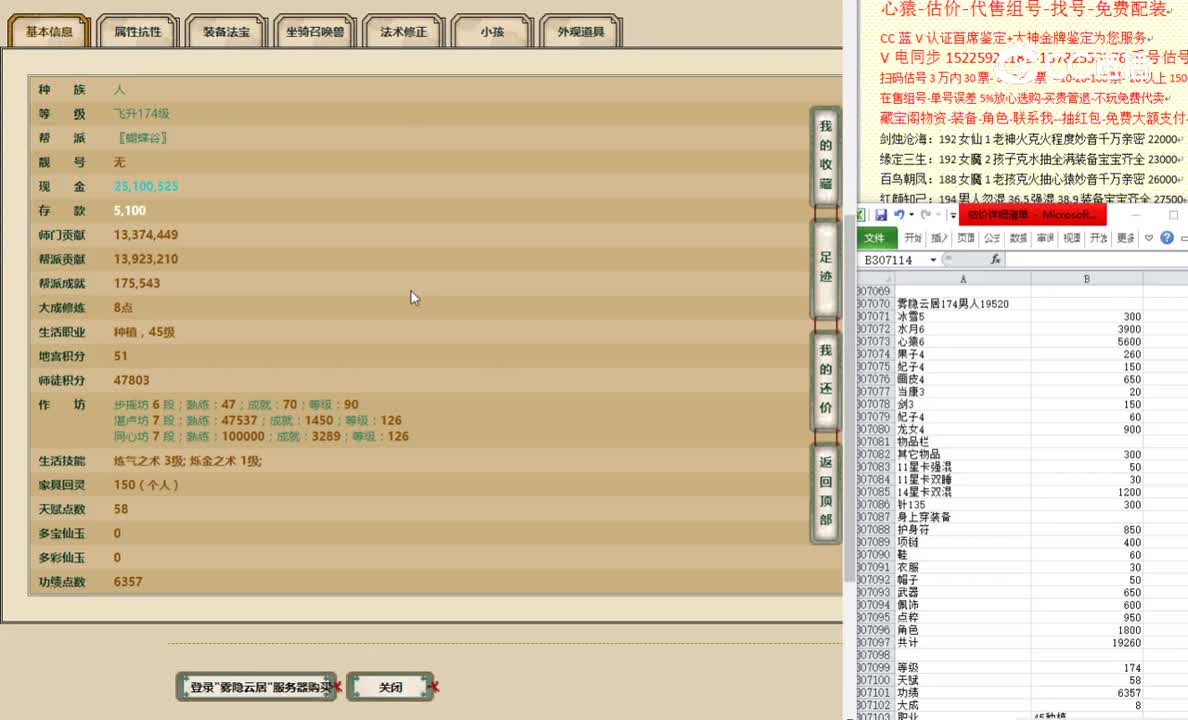Click the Save icon in the spreadsheet toolbar
This screenshot has height=720, width=1188.
882,214
